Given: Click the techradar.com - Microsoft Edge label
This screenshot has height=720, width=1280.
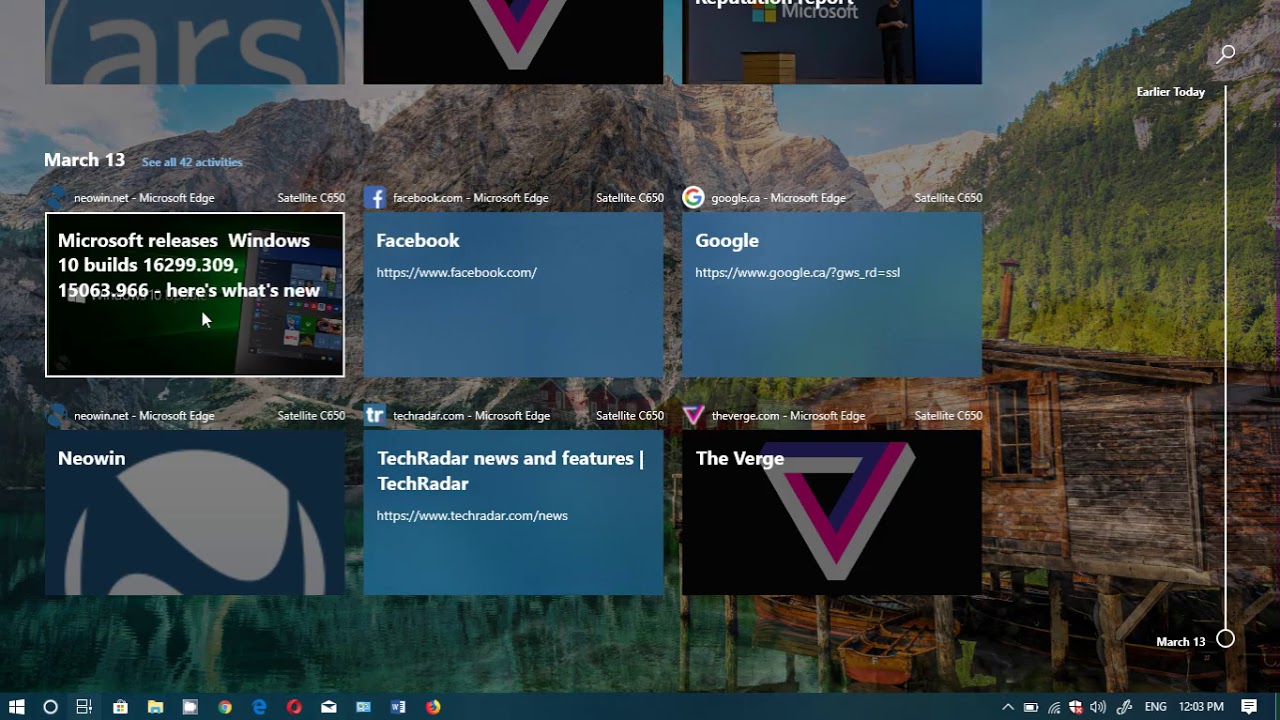Looking at the screenshot, I should pos(472,416).
